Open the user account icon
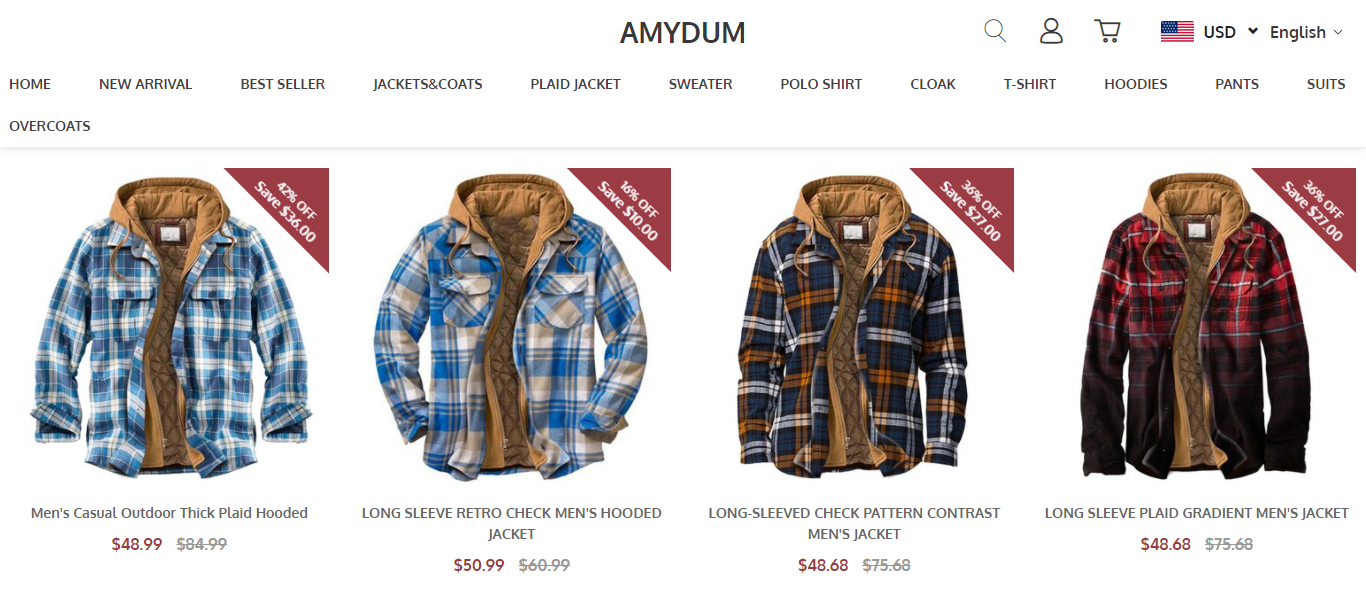Image resolution: width=1366 pixels, height=610 pixels. pos(1051,31)
